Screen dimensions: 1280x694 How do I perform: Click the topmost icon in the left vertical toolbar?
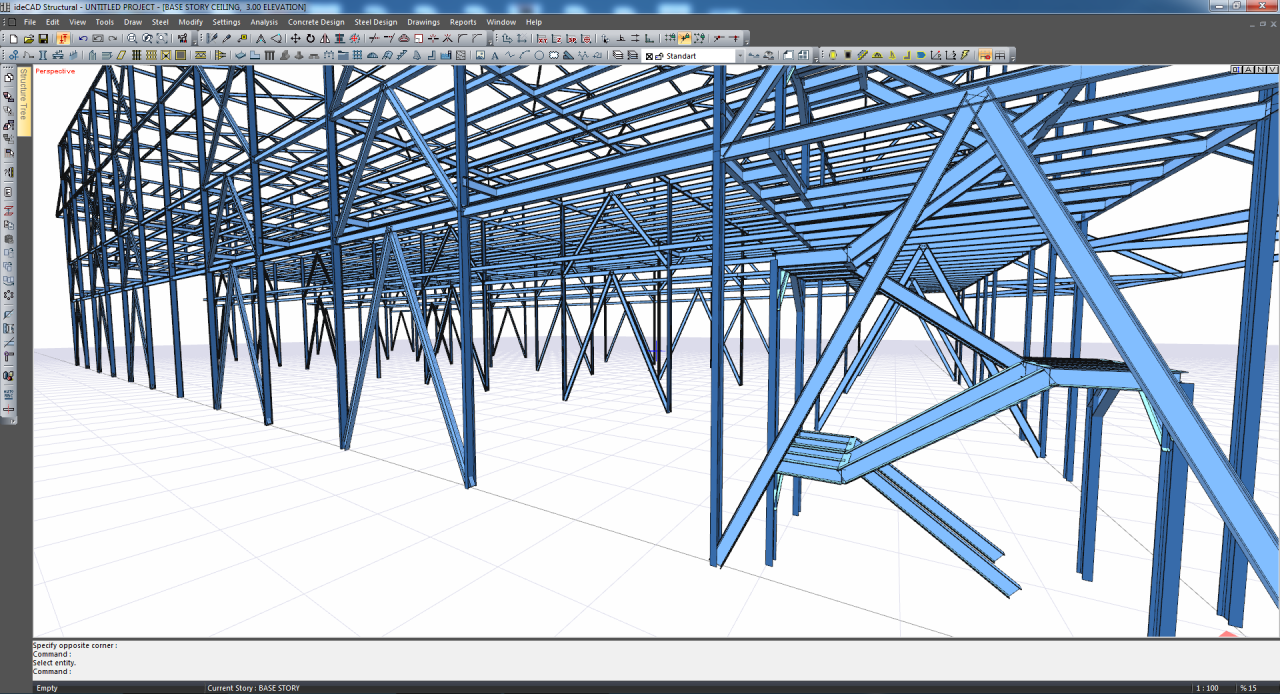coord(9,77)
